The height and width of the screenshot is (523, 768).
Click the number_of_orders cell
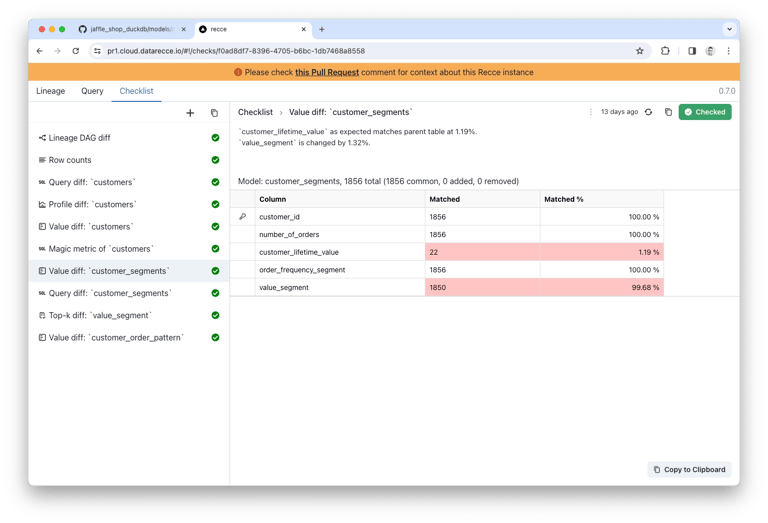pos(340,235)
